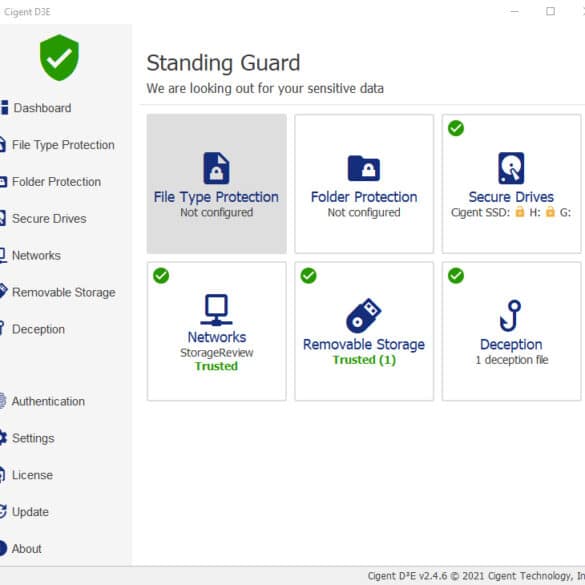Click the Folder Protection tile title
585x585 pixels.
click(364, 197)
